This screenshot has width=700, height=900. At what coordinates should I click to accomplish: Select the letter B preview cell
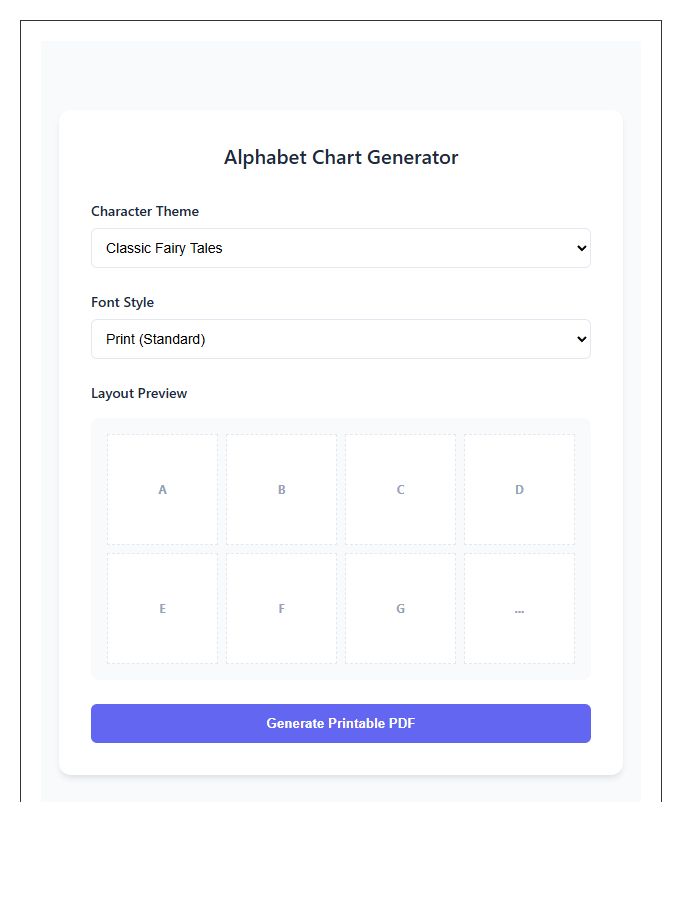[x=281, y=489]
